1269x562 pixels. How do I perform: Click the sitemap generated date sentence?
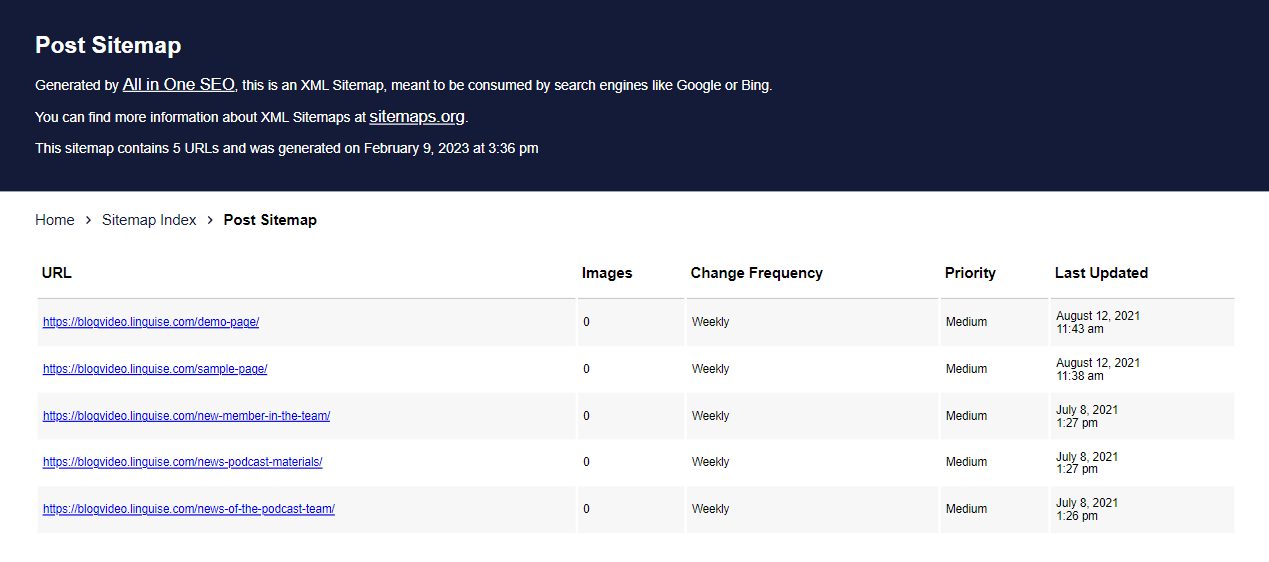[x=287, y=148]
